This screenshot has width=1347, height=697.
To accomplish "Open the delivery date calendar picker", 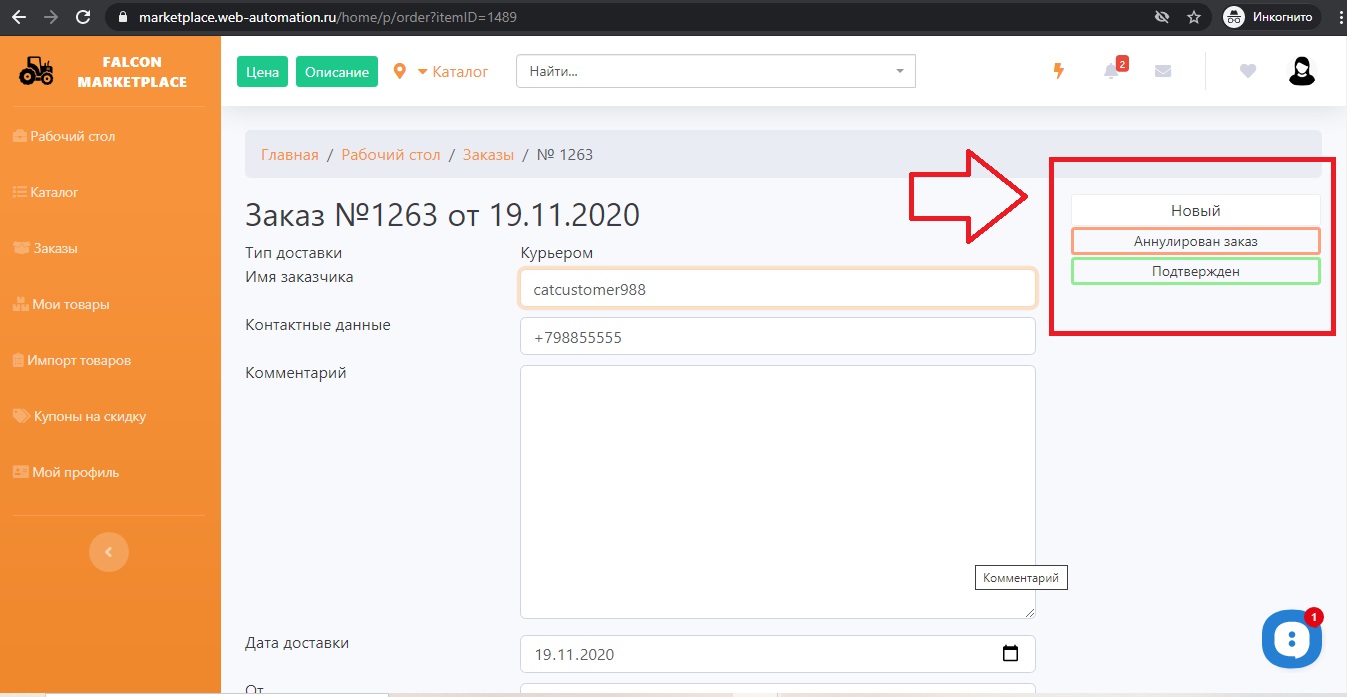I will coord(1010,654).
